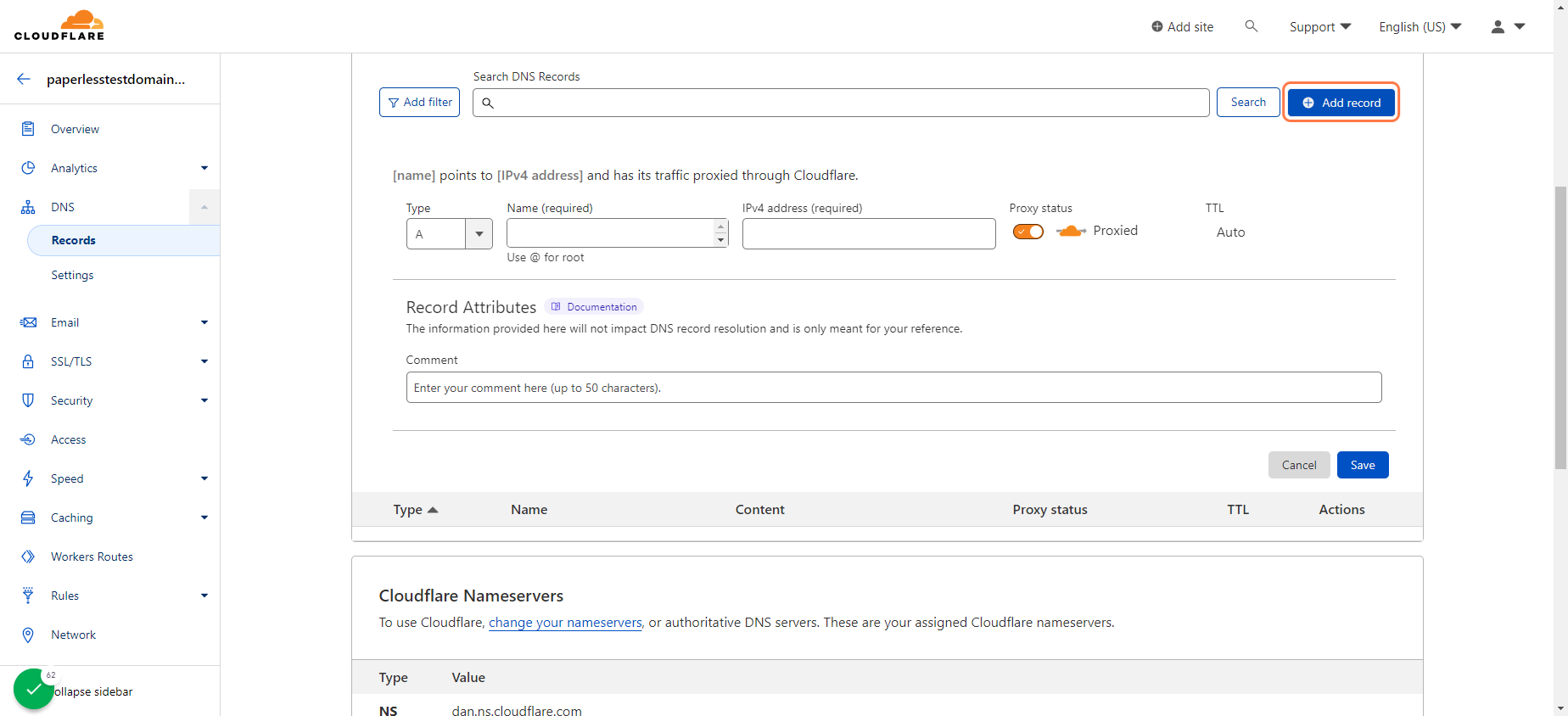Click the Analytics pie chart icon

pyautogui.click(x=28, y=168)
